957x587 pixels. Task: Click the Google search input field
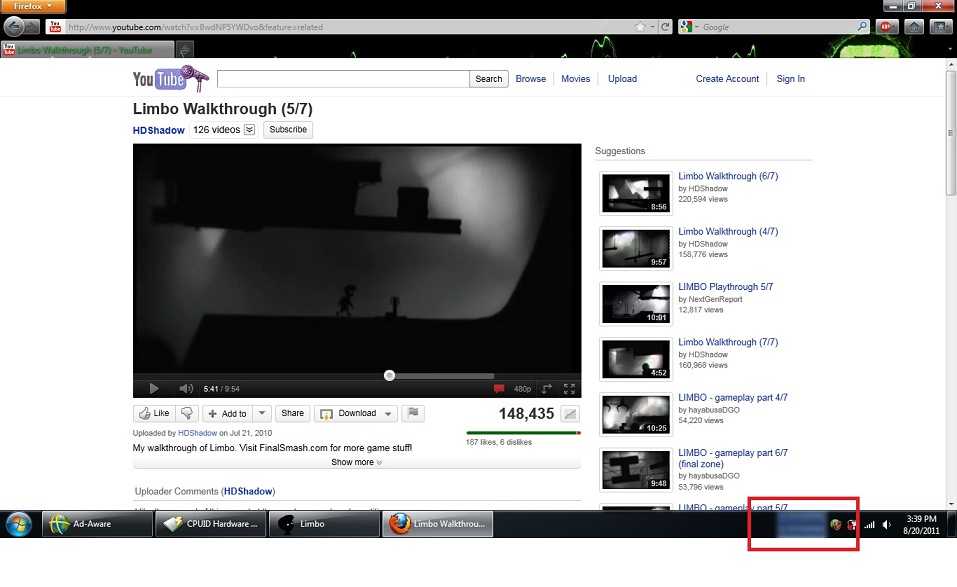(x=778, y=27)
